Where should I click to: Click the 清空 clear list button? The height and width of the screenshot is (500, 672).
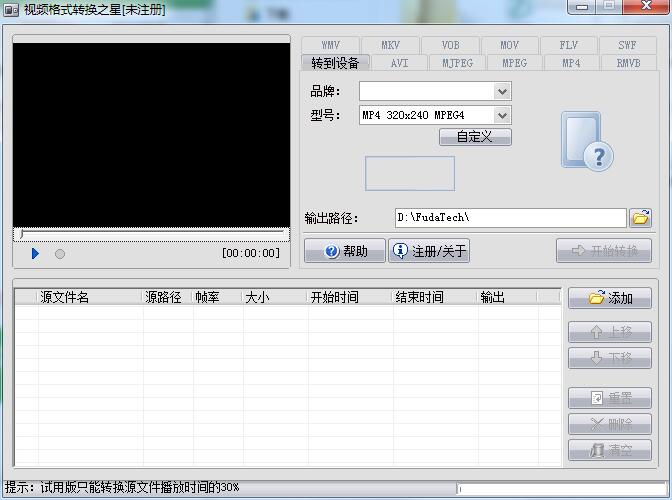[x=610, y=450]
